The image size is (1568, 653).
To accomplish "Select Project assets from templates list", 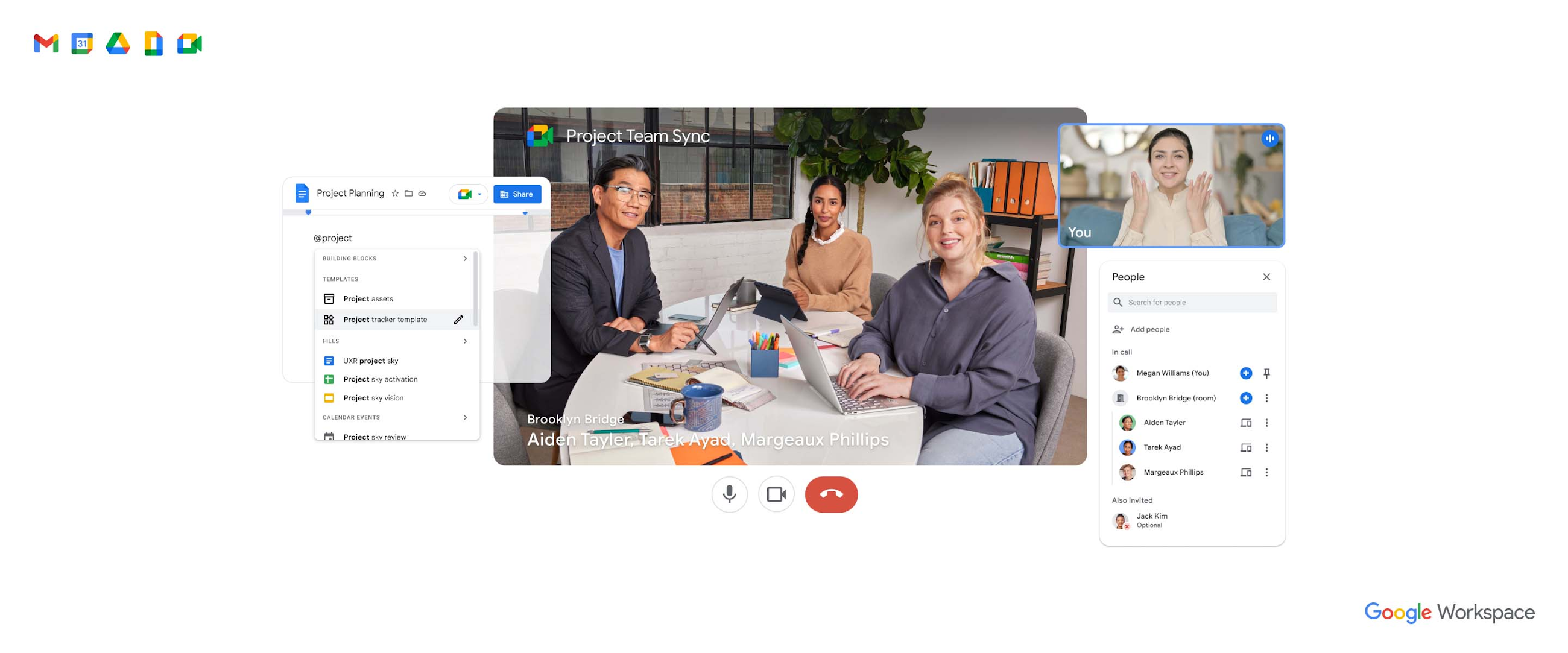I will [366, 298].
